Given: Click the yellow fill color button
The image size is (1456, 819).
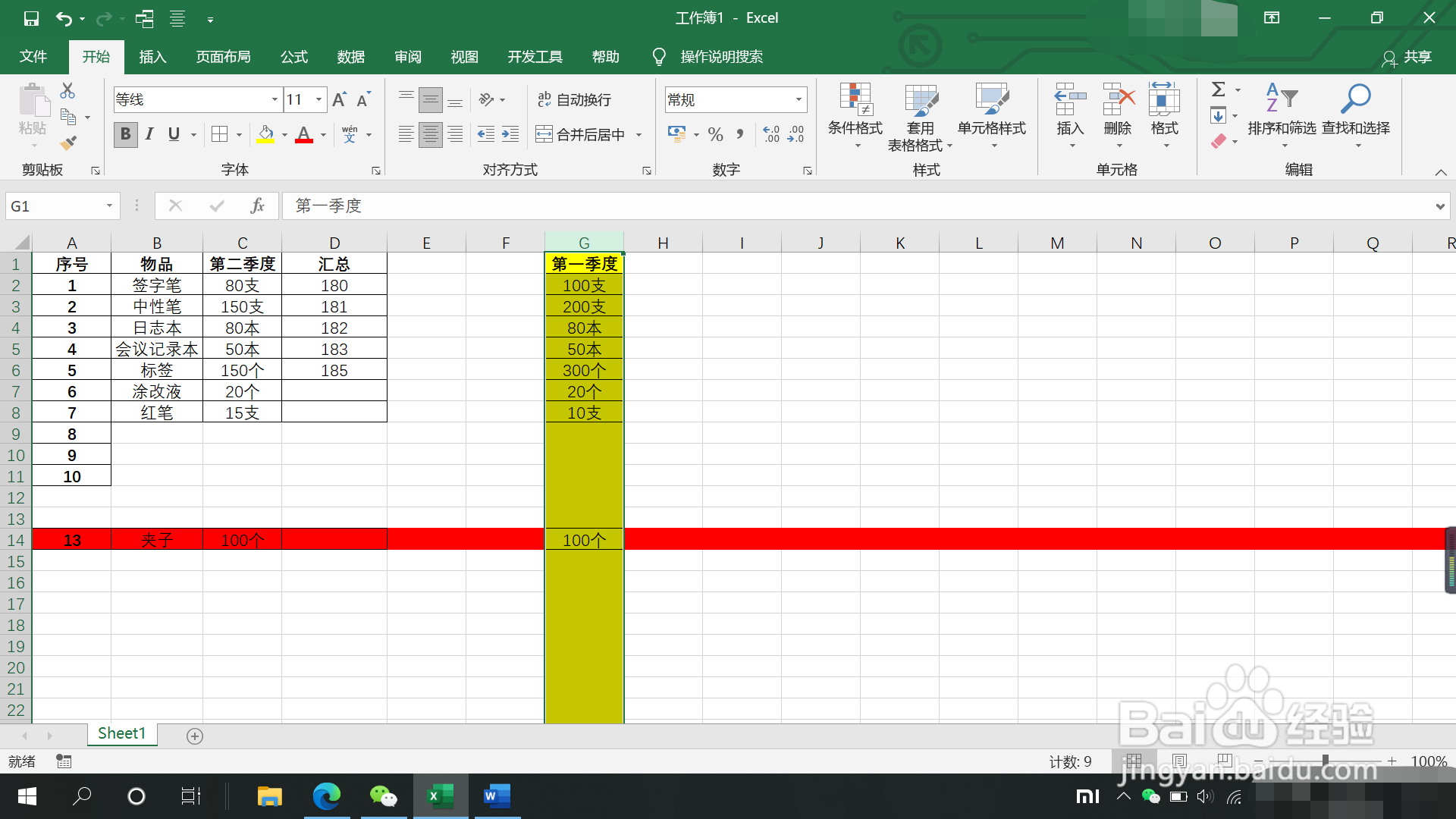Looking at the screenshot, I should pos(265,135).
